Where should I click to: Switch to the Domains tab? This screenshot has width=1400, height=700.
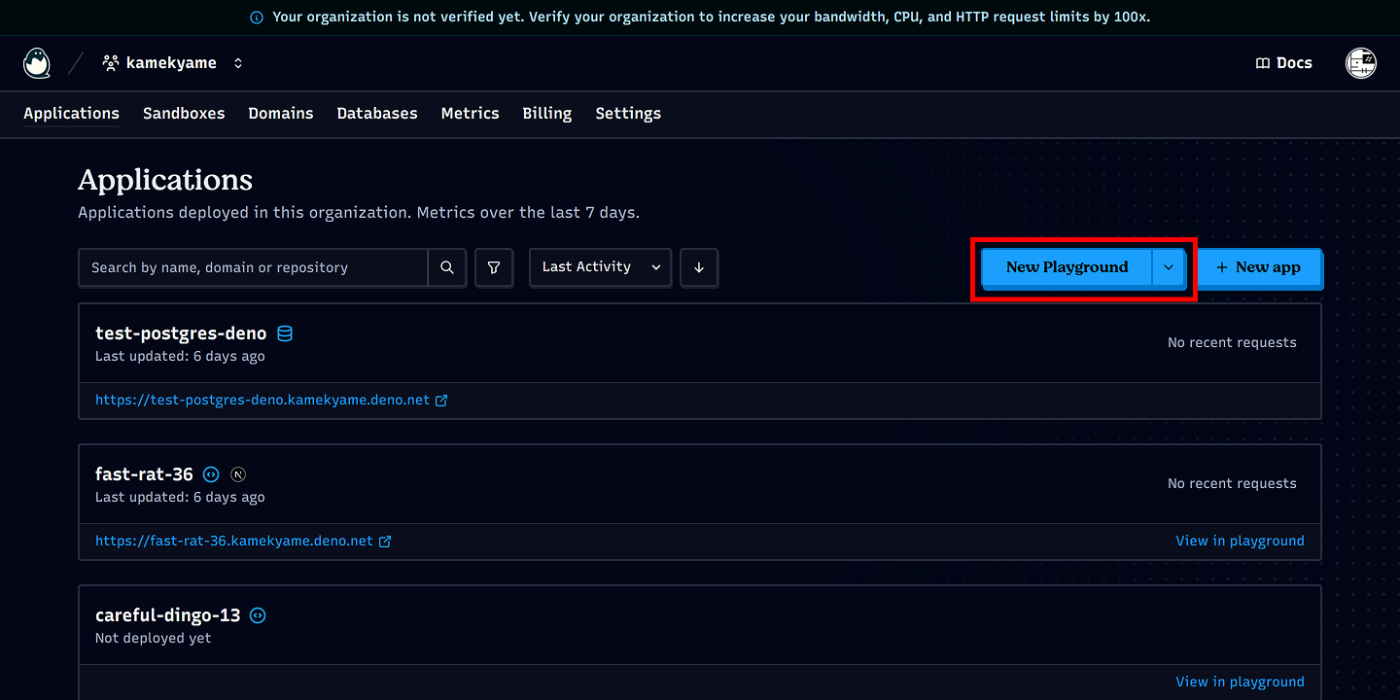click(281, 113)
